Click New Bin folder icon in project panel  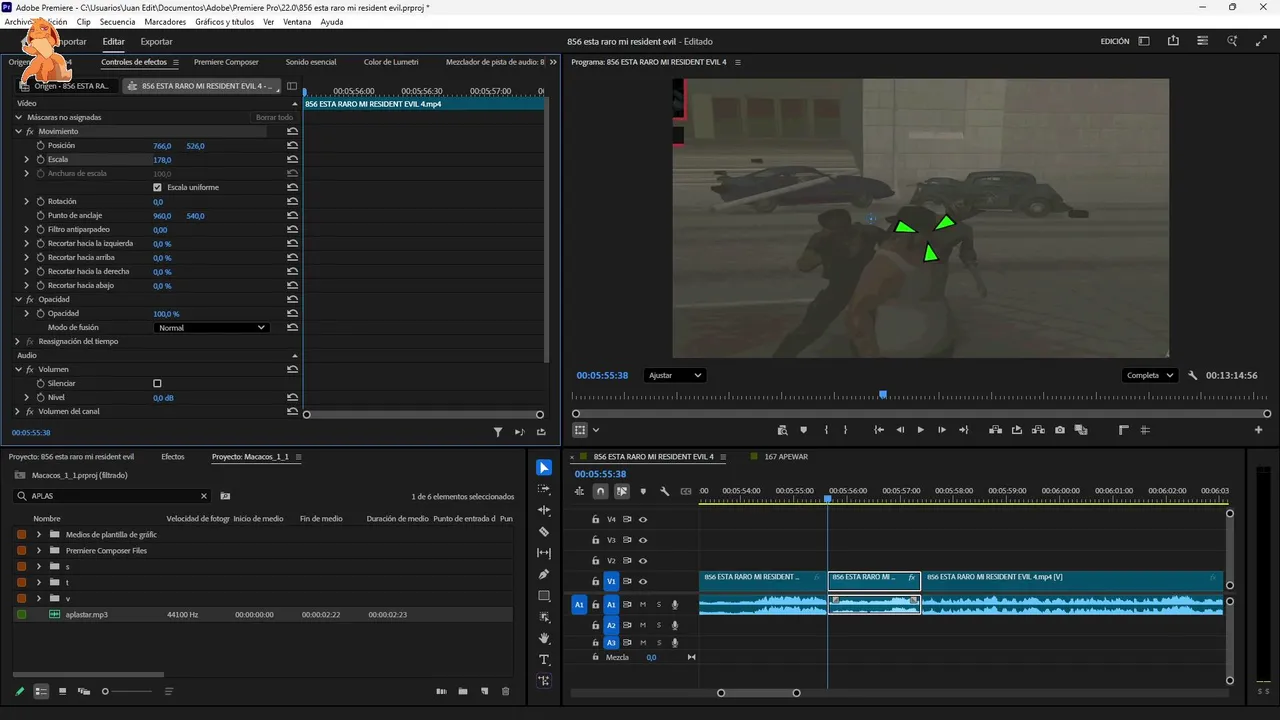[x=463, y=691]
